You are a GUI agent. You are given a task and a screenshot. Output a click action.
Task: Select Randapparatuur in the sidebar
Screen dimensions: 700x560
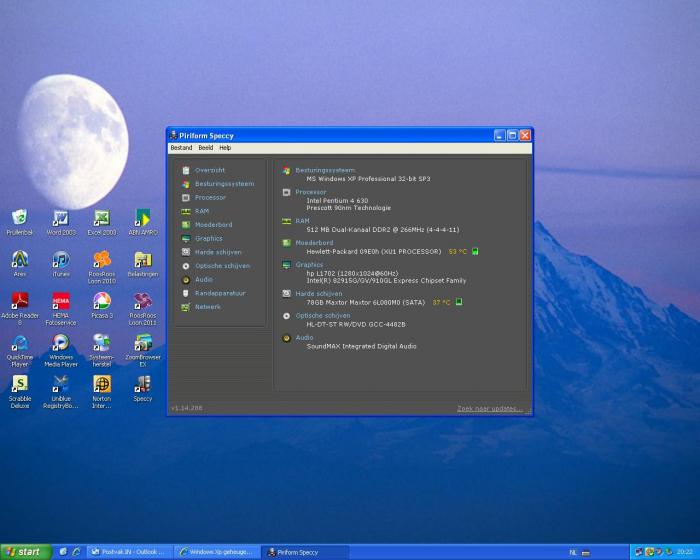click(x=213, y=293)
